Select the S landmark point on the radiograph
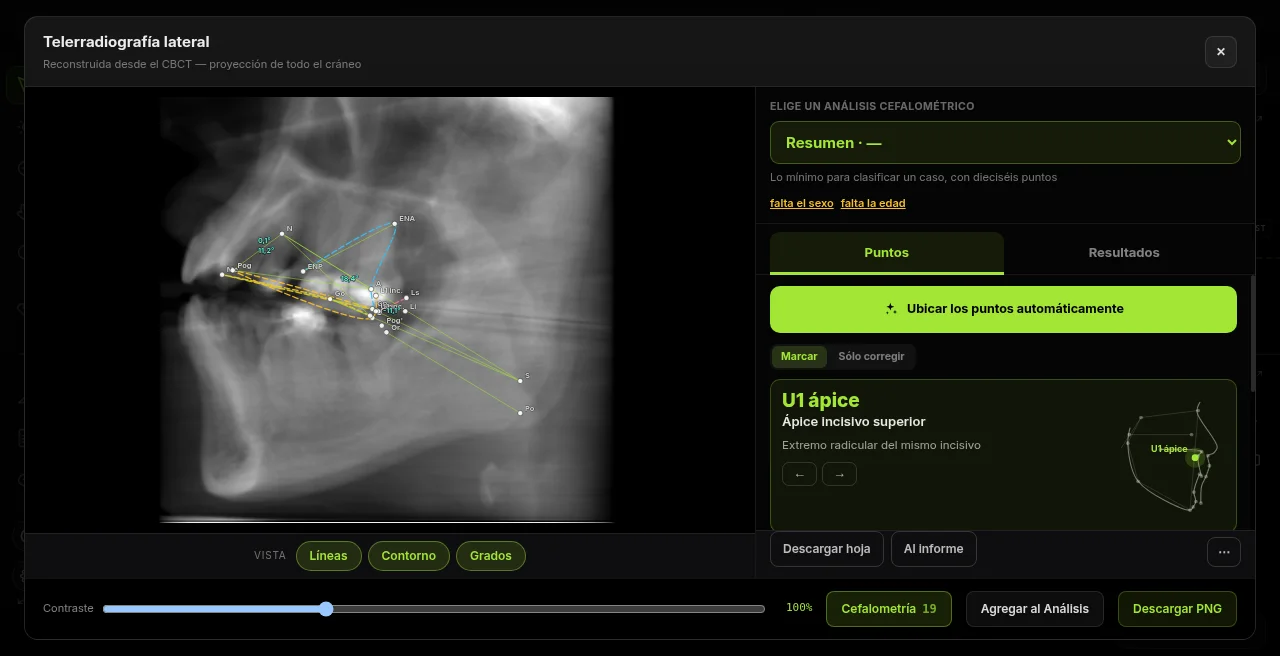1280x656 pixels. [520, 380]
